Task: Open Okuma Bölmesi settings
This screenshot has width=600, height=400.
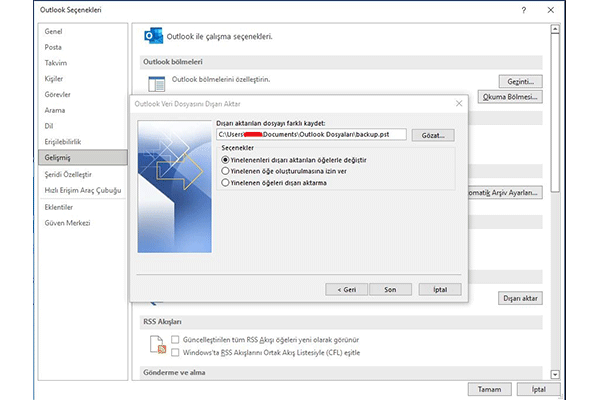Action: (x=510, y=97)
